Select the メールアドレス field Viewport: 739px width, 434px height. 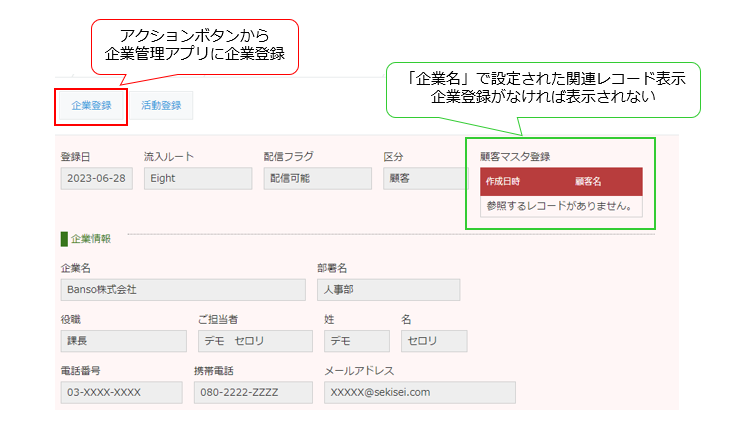[419, 392]
